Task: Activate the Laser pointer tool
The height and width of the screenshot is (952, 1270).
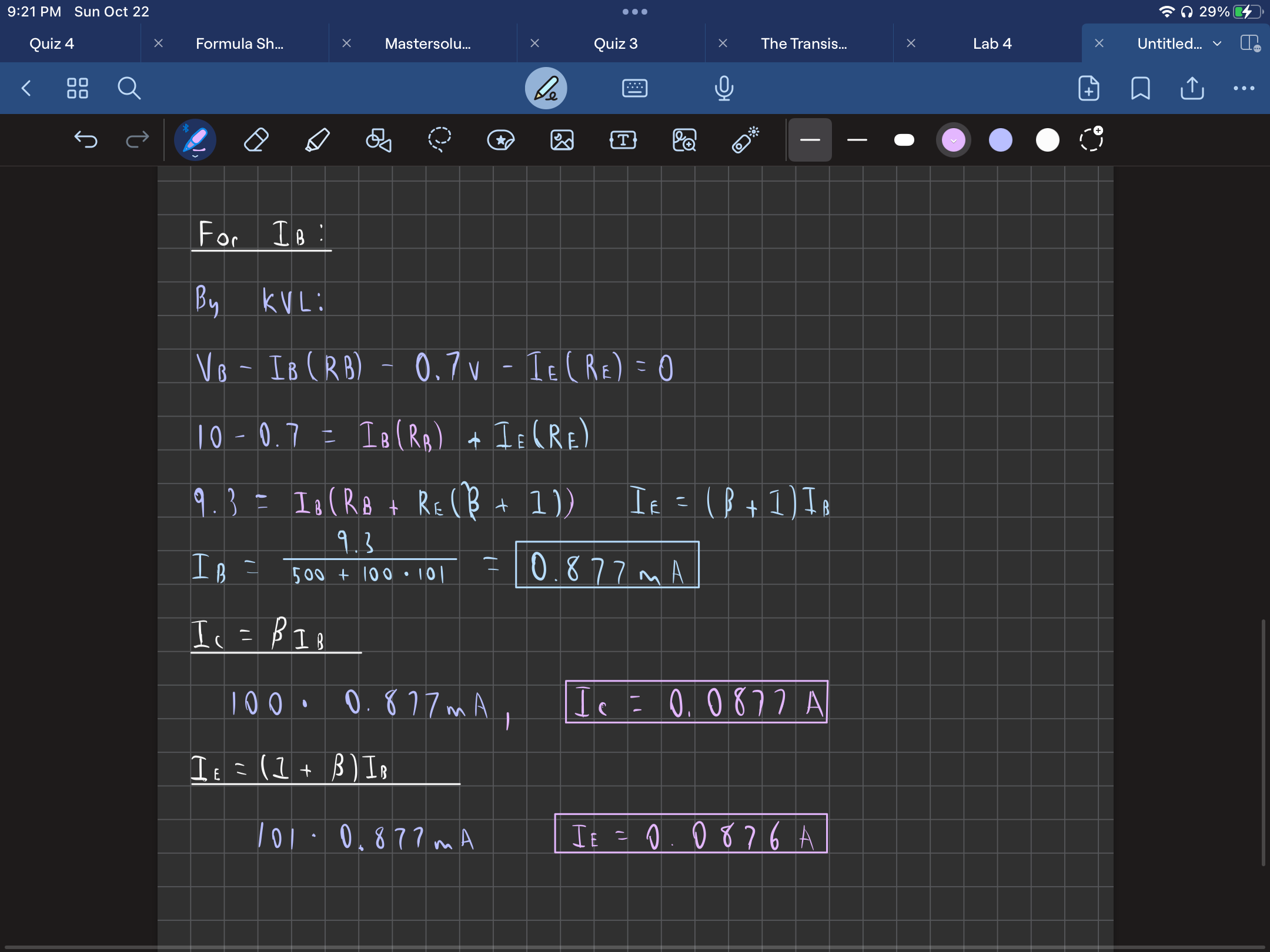Action: click(745, 140)
